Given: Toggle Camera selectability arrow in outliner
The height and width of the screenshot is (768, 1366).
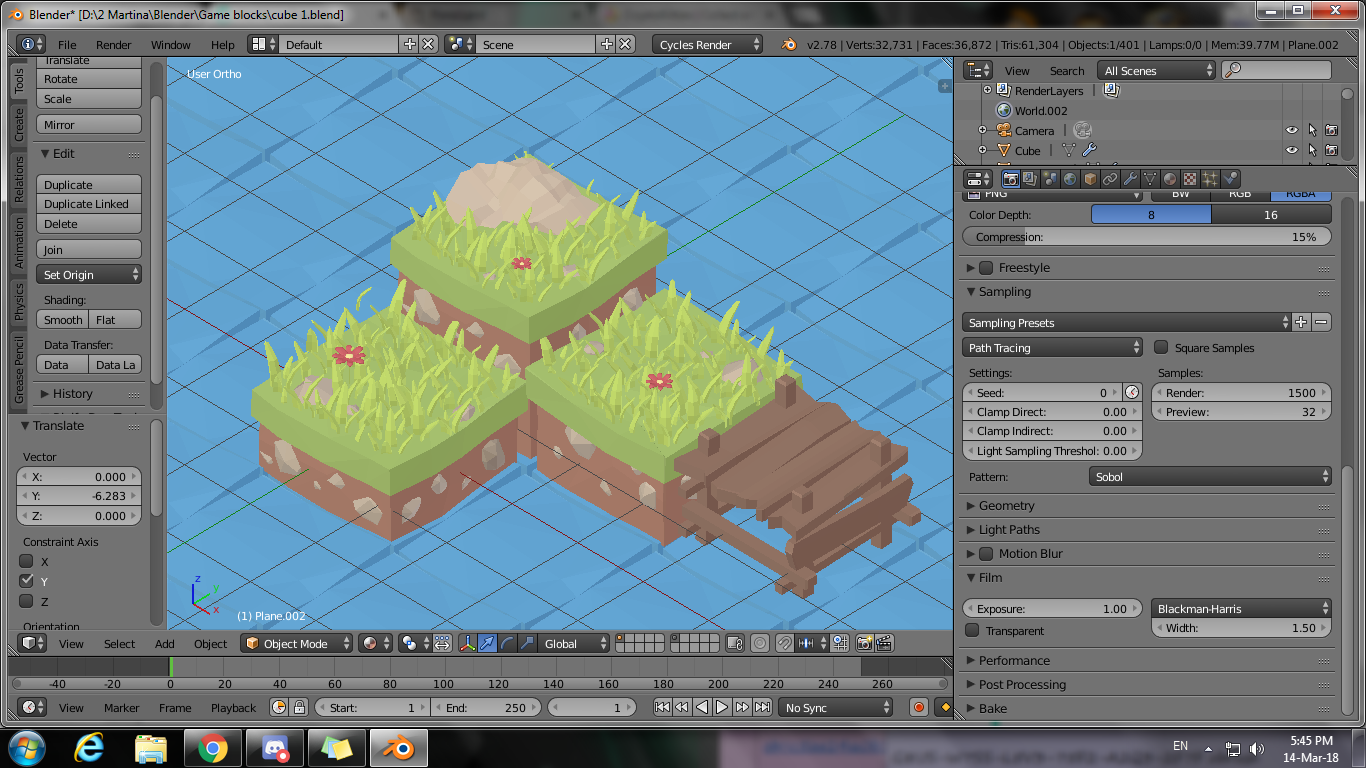Looking at the screenshot, I should pyautogui.click(x=1312, y=131).
